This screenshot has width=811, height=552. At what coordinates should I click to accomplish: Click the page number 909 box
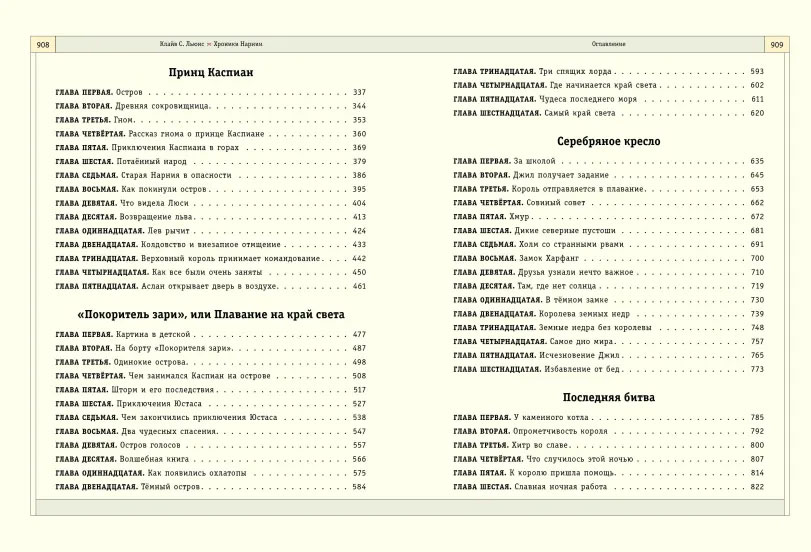pyautogui.click(x=777, y=44)
